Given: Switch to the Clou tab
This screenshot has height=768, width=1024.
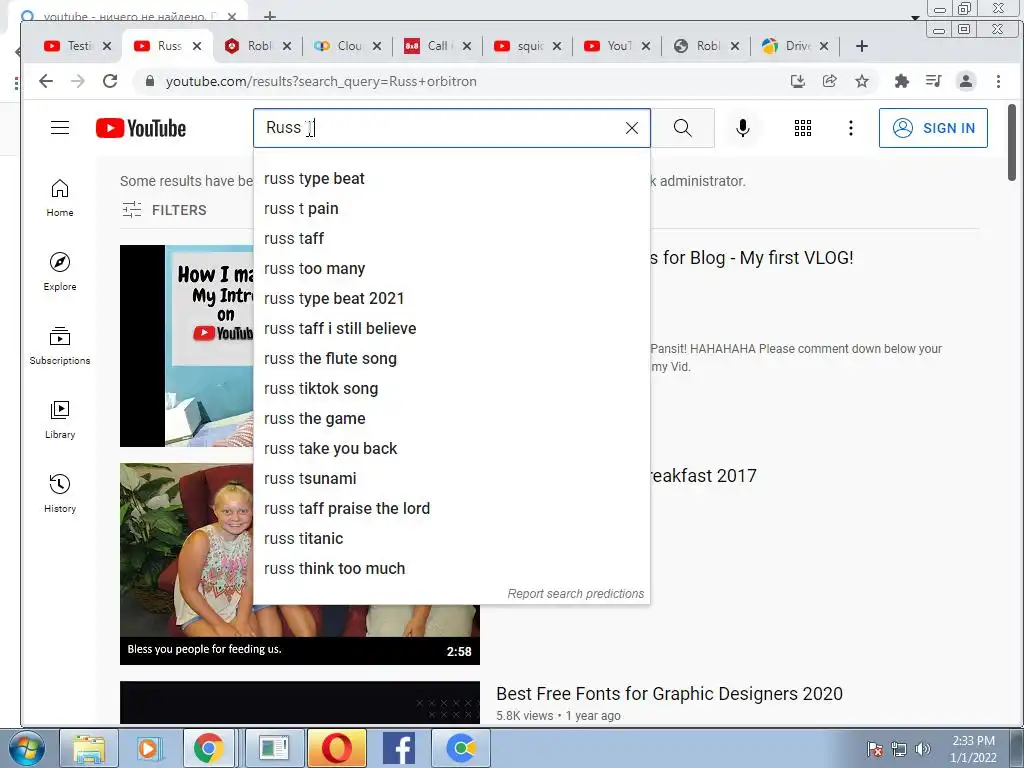Looking at the screenshot, I should coord(347,46).
